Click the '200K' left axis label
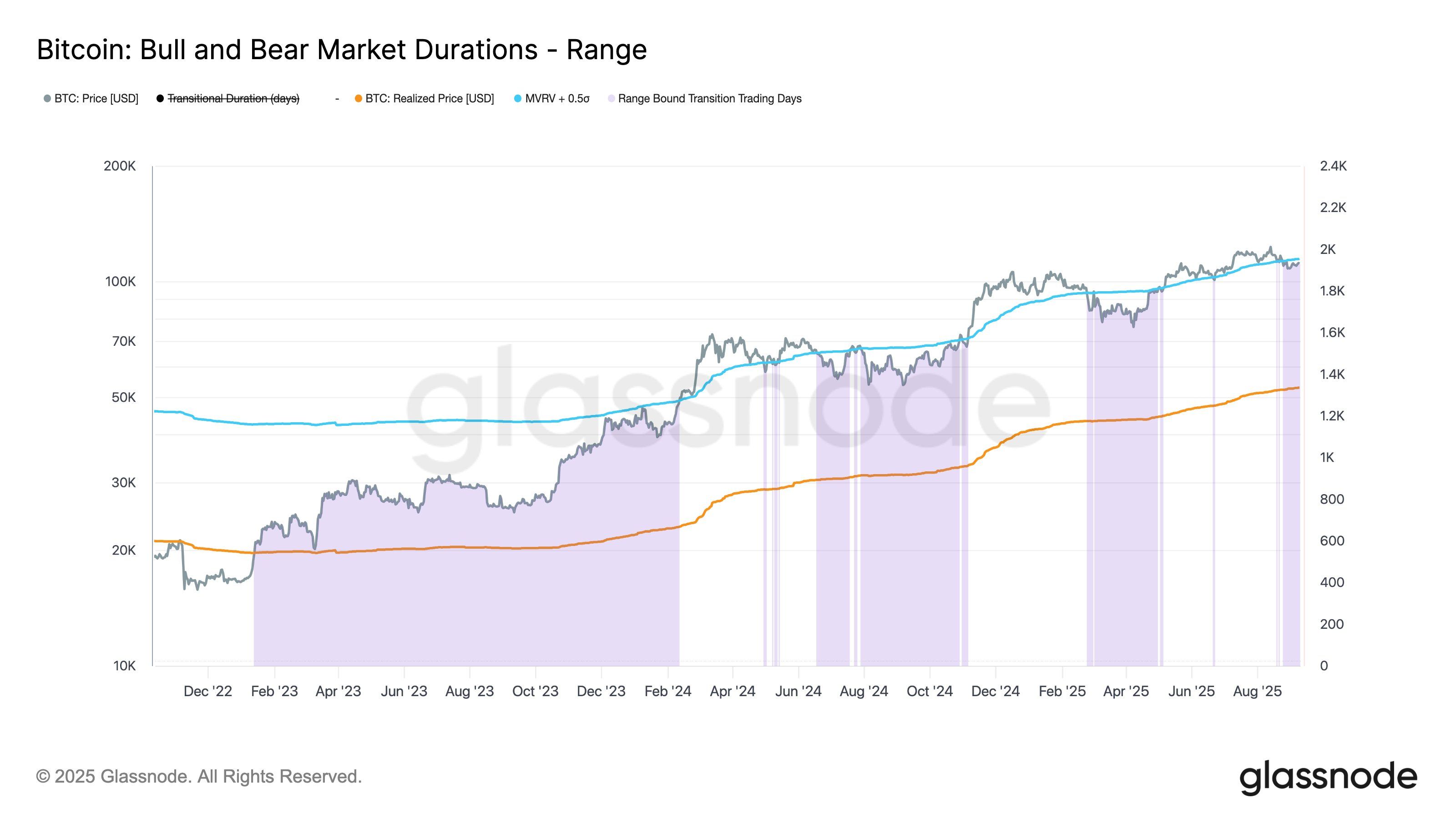Viewport: 1456px width, 819px height. [120, 166]
